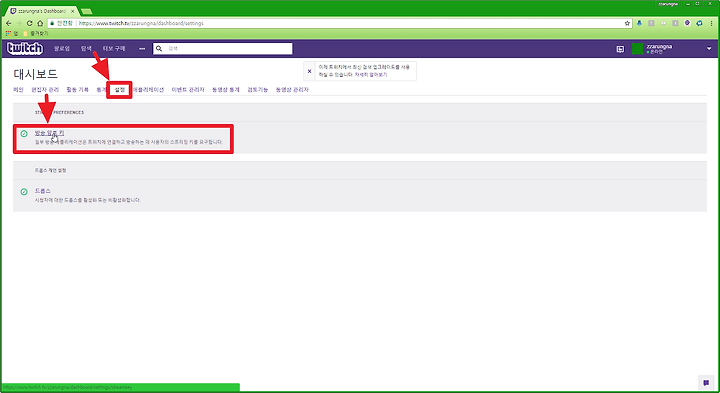Switch to the 동영상 관리자 tab
The image size is (720, 393).
pos(292,90)
